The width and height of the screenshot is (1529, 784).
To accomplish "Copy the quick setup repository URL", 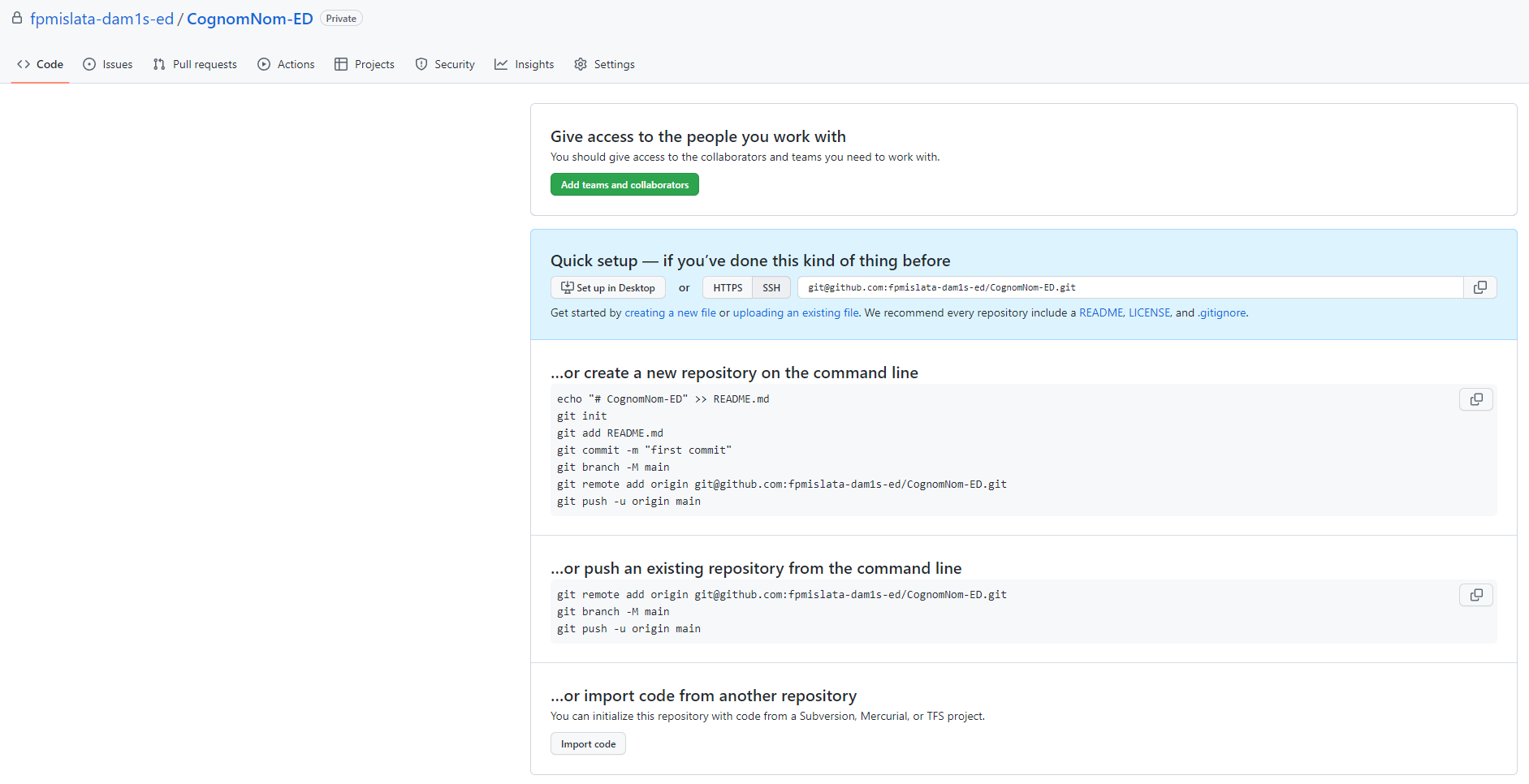I will click(x=1480, y=287).
